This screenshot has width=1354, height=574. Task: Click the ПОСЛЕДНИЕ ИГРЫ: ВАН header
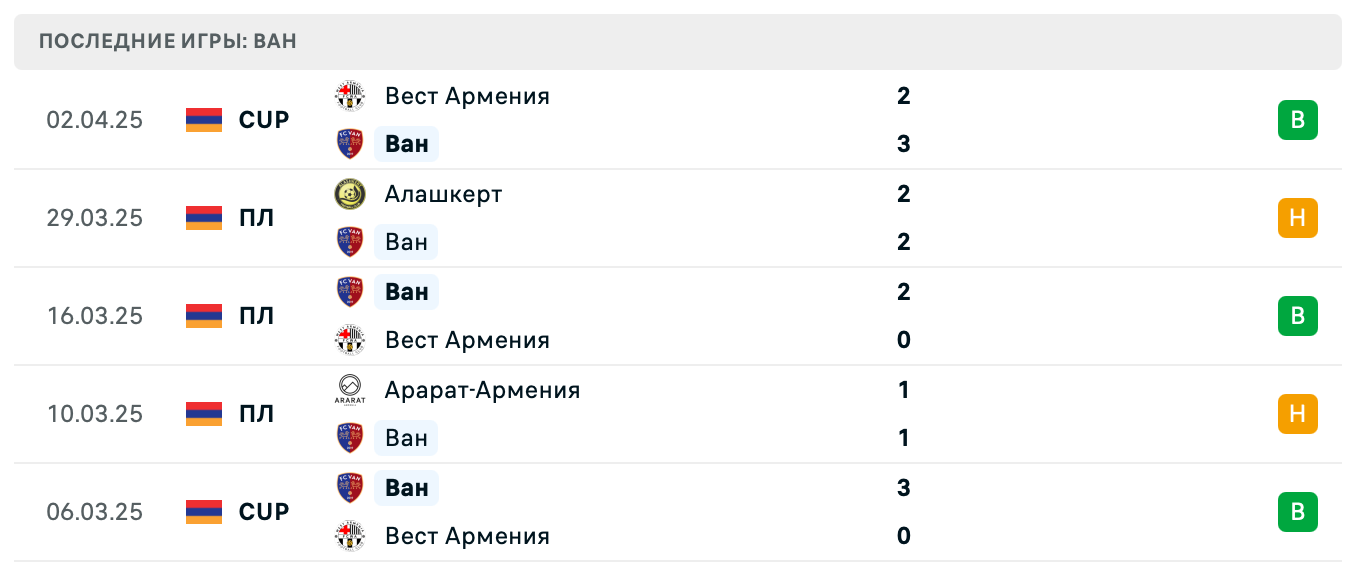[167, 42]
